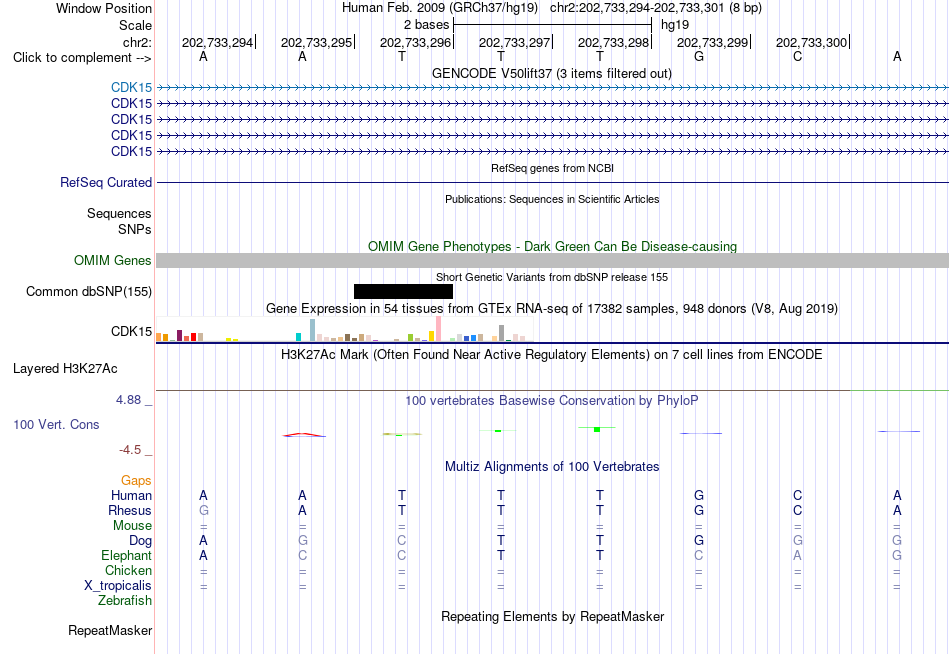Click the '100 Vert. Cons' track label

pos(56,425)
